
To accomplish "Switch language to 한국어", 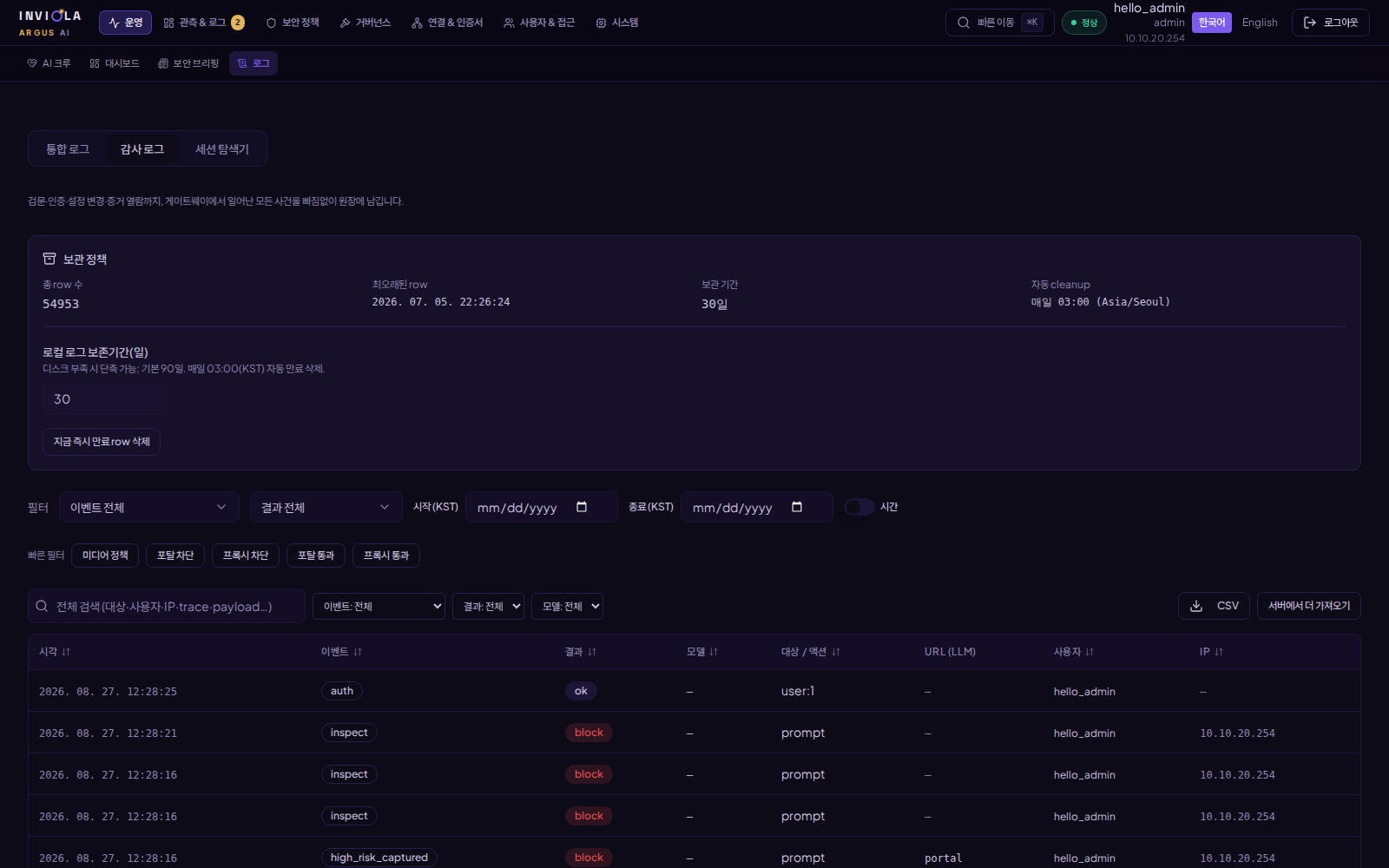I will 1211,23.
